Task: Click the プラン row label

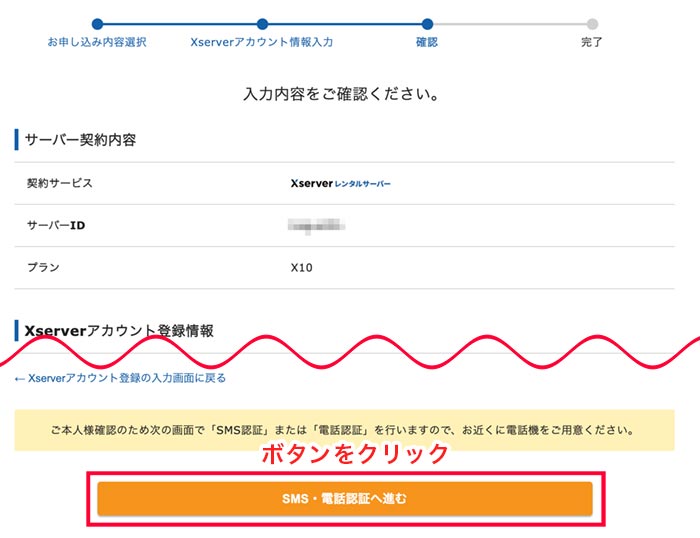Action: tap(43, 267)
